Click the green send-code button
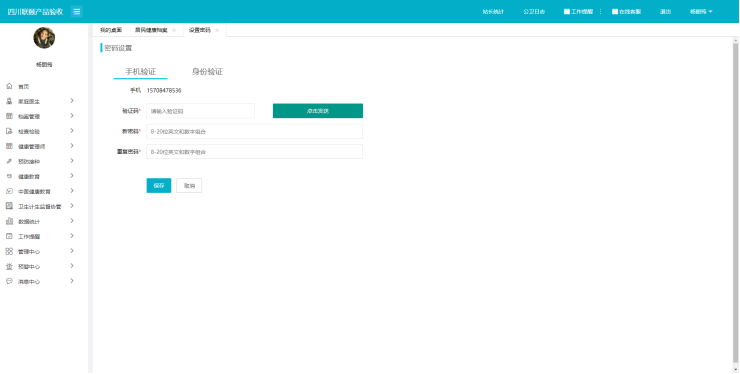 [318, 111]
